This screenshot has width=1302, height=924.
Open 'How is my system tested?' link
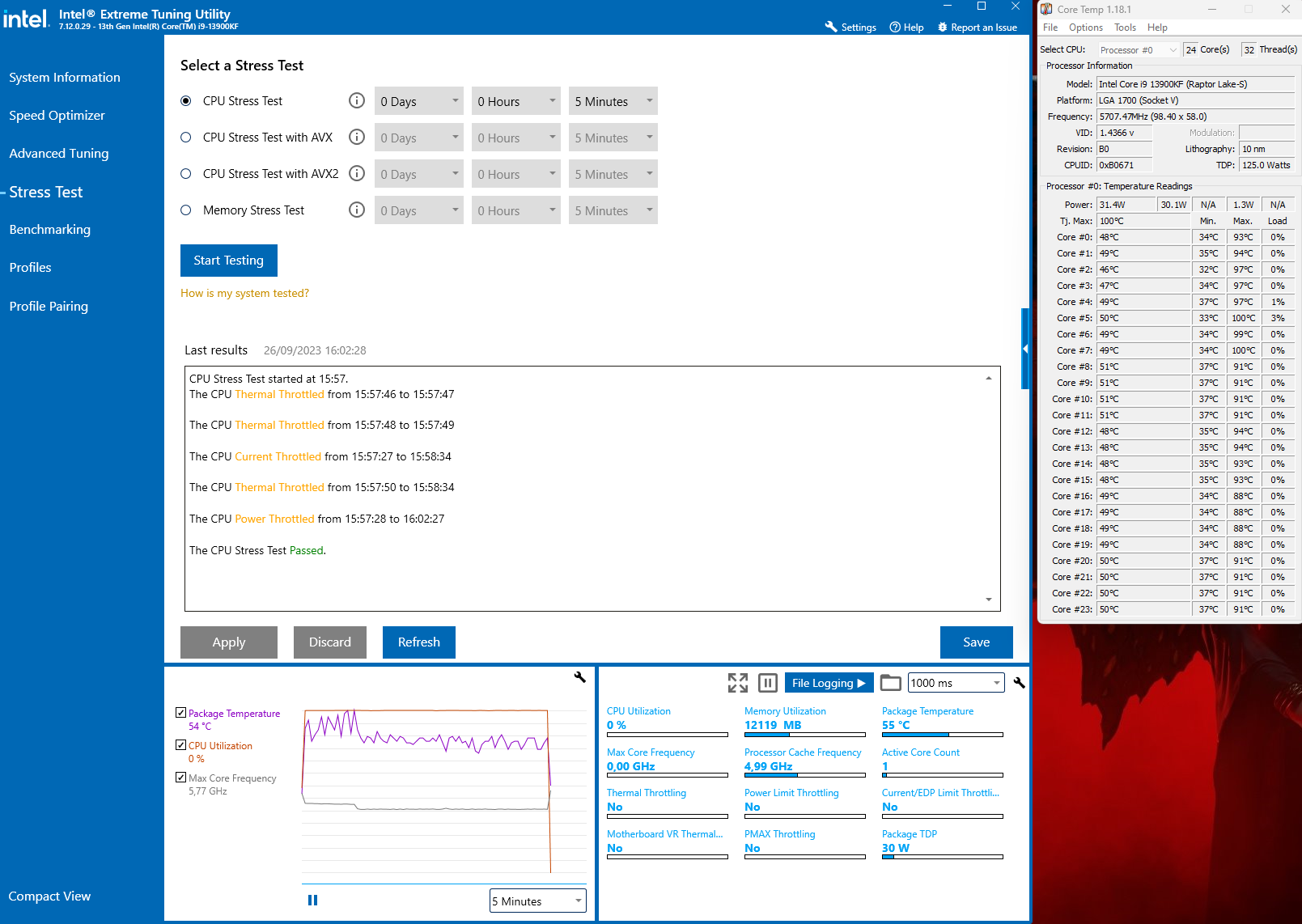[244, 293]
